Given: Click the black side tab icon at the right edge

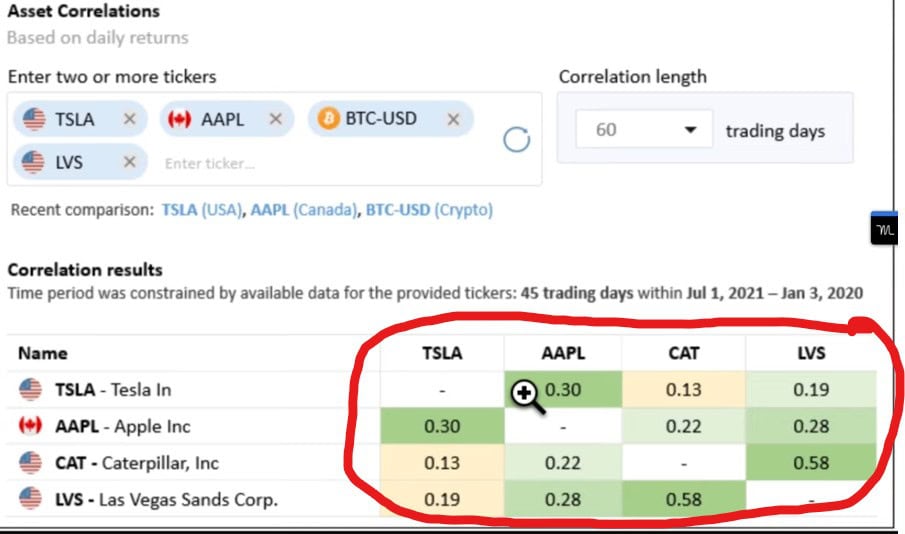Looking at the screenshot, I should (x=884, y=229).
